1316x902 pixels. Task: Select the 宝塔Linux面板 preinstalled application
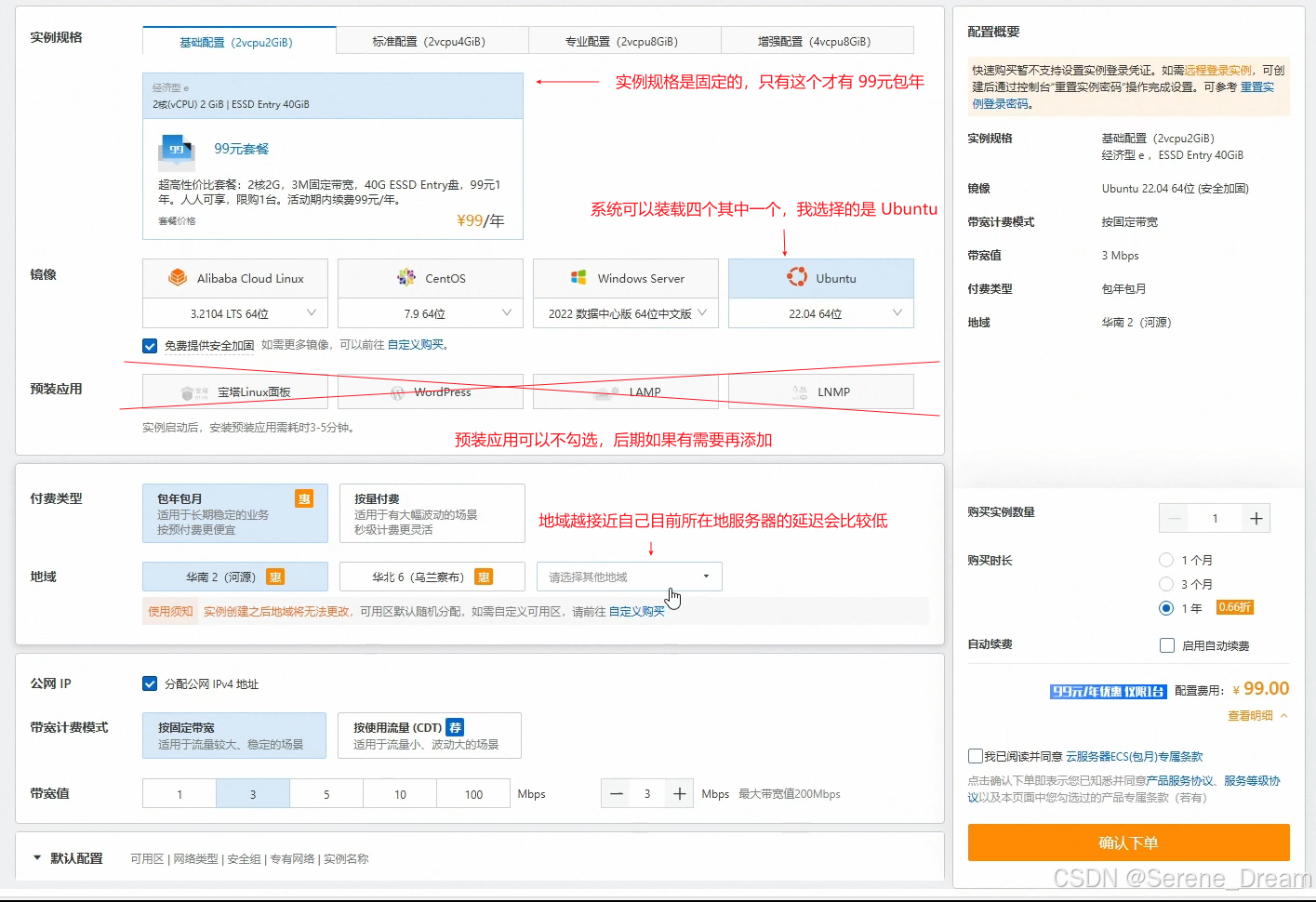[235, 391]
